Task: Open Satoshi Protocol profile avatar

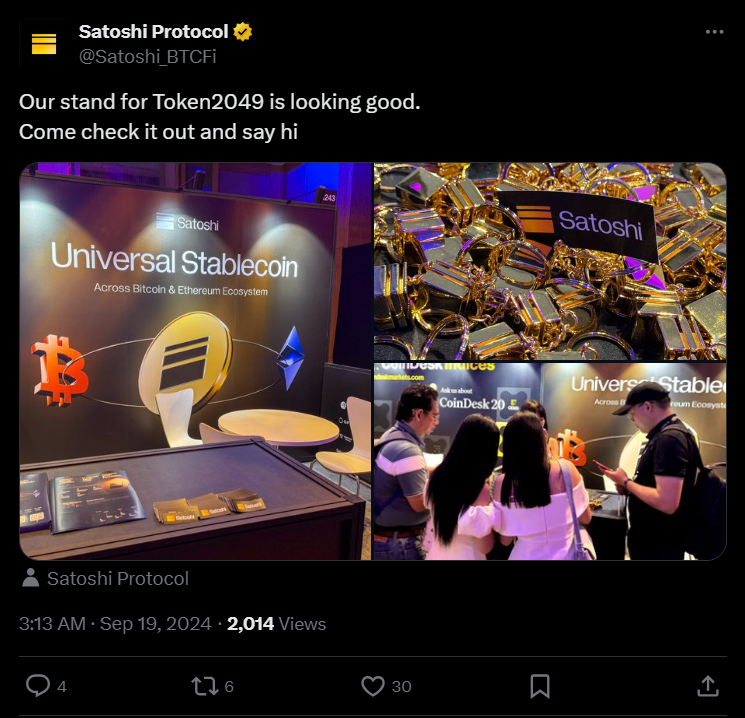Action: pyautogui.click(x=44, y=44)
